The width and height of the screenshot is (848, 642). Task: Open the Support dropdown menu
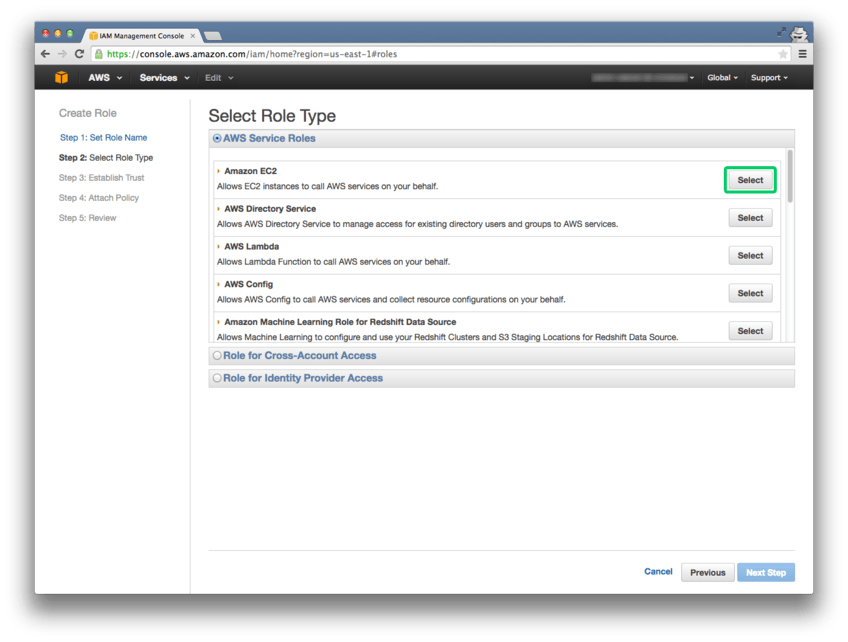tap(769, 78)
